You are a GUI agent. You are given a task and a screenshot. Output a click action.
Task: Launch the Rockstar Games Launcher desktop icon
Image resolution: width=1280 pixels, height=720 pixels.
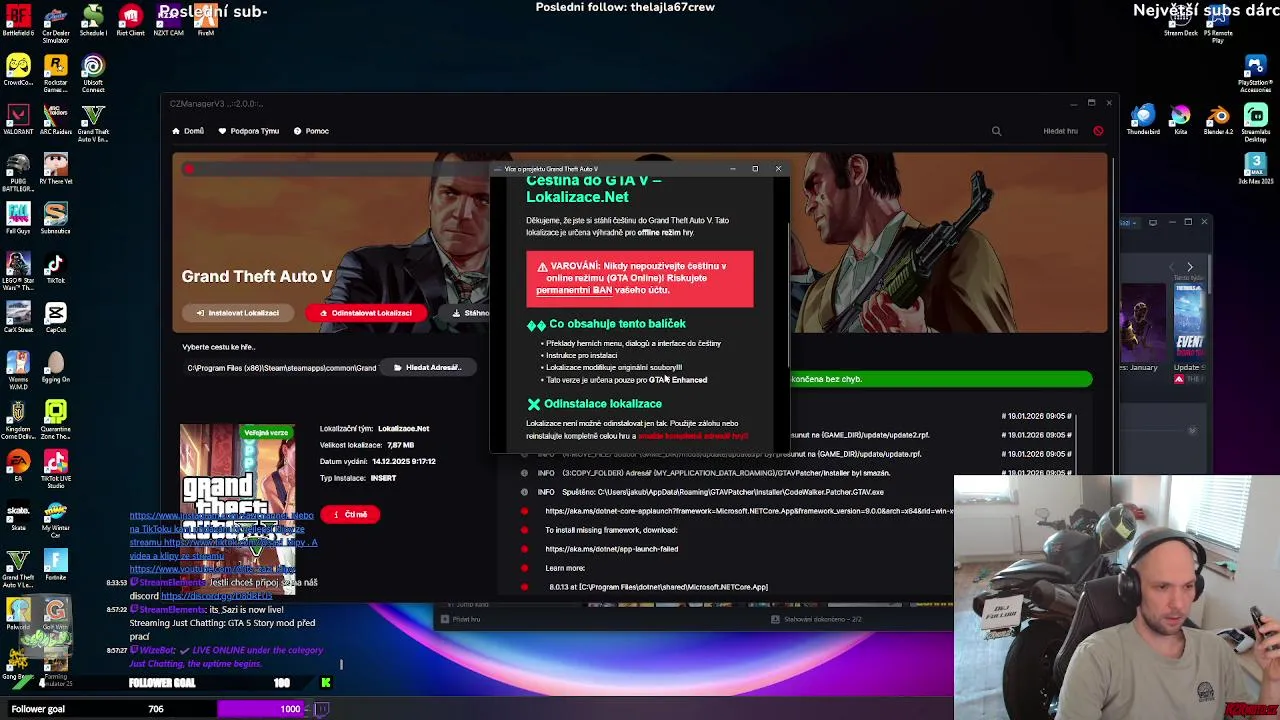56,72
